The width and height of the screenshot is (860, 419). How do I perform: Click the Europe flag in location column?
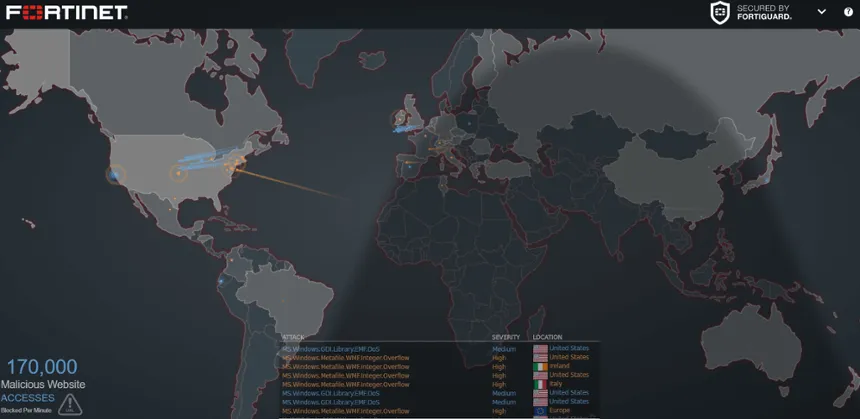(x=540, y=411)
